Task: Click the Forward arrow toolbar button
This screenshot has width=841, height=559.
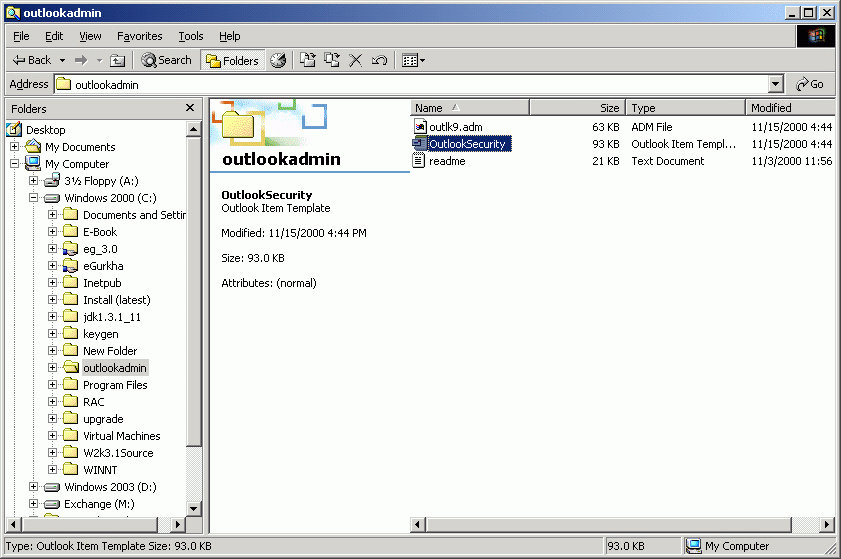Action: 81,60
